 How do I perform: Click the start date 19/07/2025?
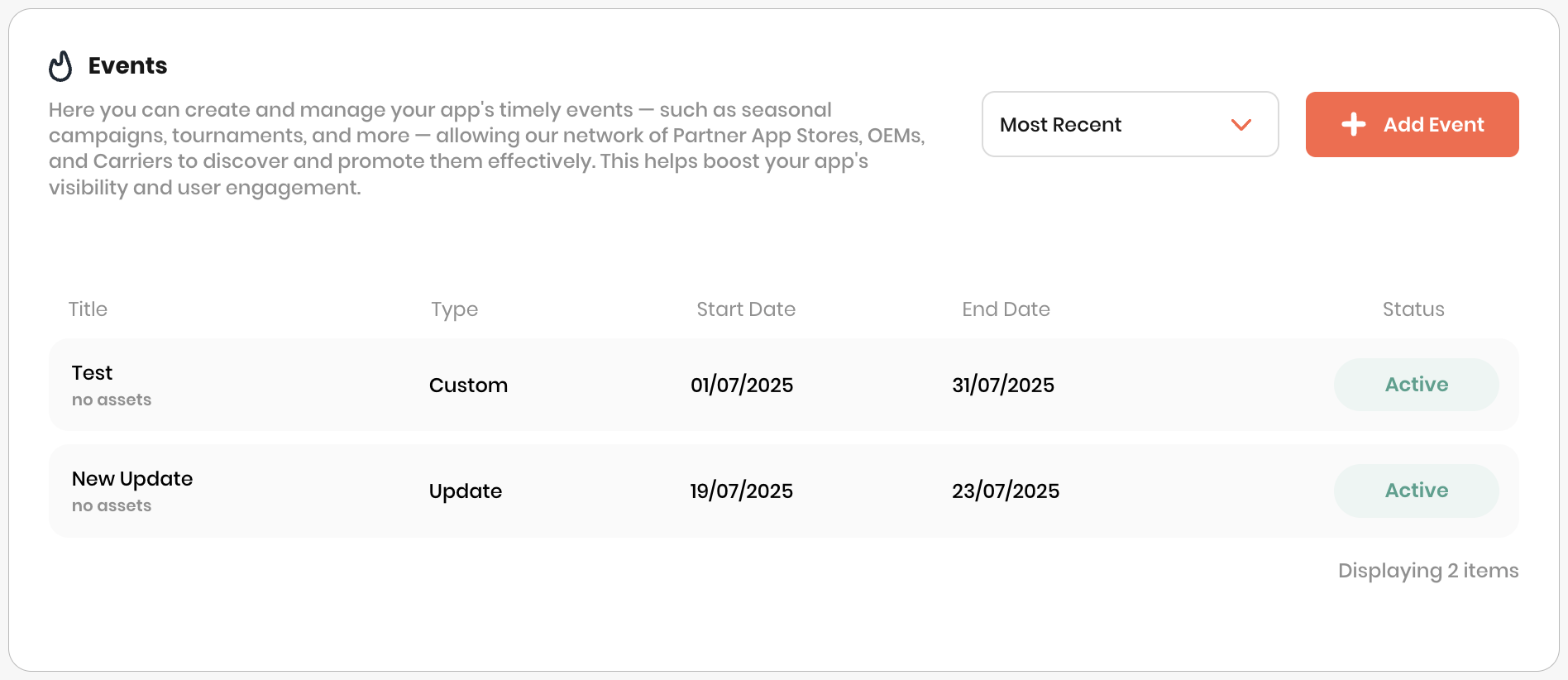(742, 491)
